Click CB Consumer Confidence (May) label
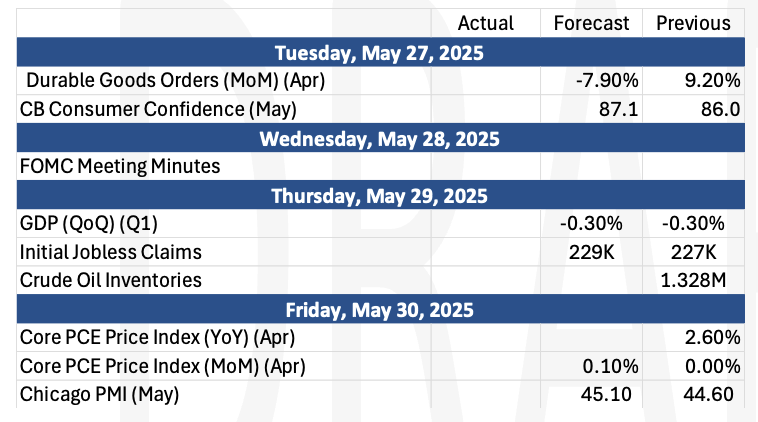 pos(158,109)
